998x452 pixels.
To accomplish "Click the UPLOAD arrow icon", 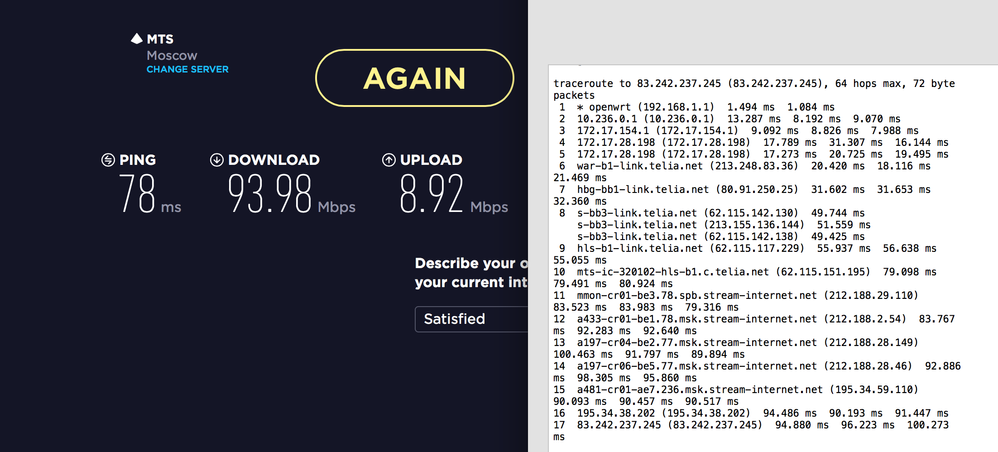I will coord(388,160).
